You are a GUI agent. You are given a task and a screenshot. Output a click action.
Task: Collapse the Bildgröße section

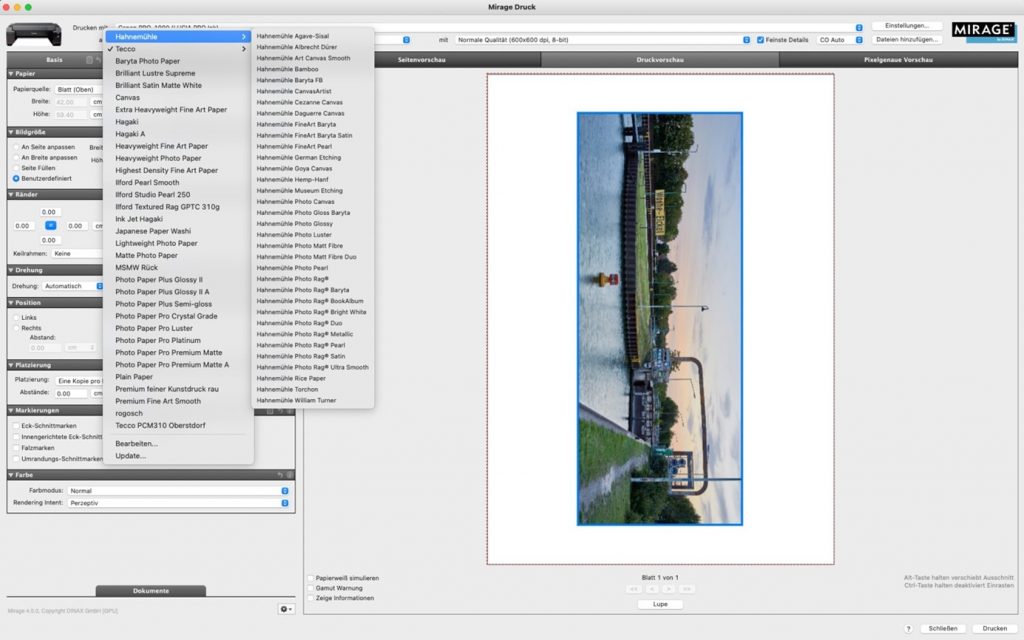pos(11,132)
